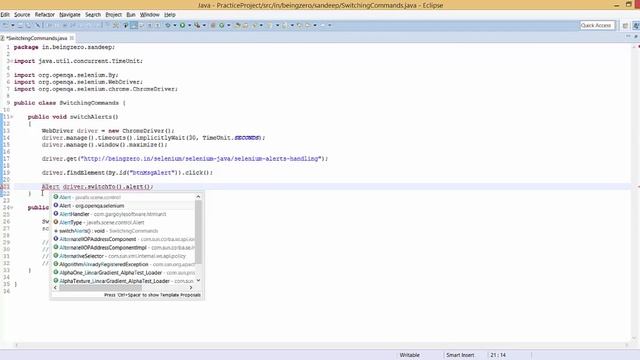Open Debug configurations dropdown arrow
Image resolution: width=640 pixels, height=360 pixels.
click(175, 25)
